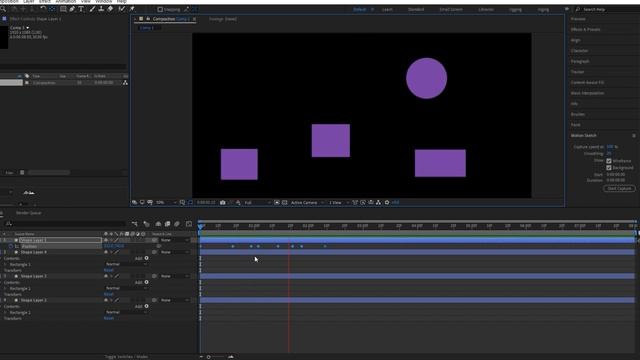The width and height of the screenshot is (640, 360).
Task: Toggle the shy switch on Shape Layer 2
Action: click(x=106, y=300)
